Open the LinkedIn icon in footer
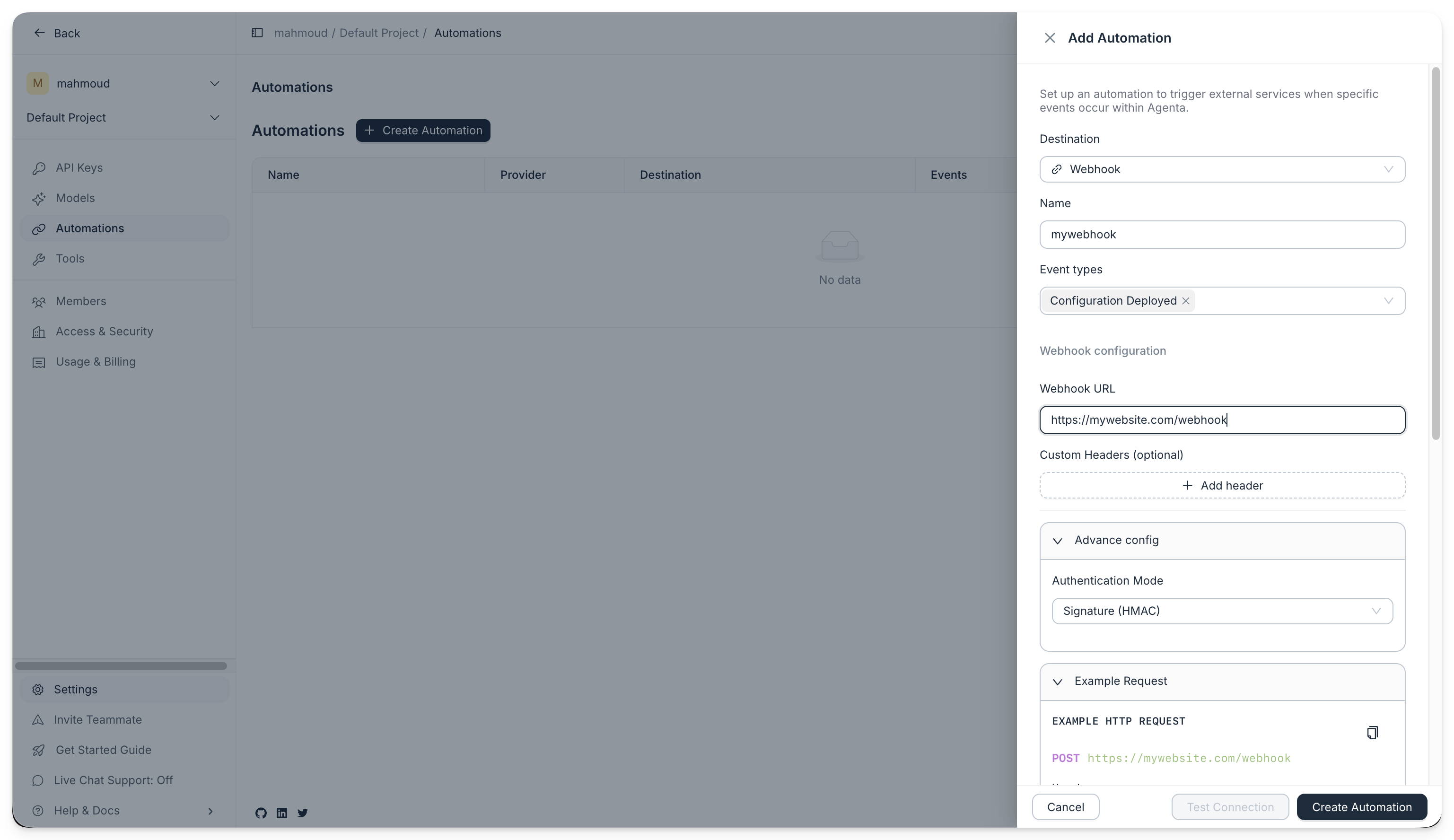This screenshot has width=1454, height=840. pyautogui.click(x=281, y=813)
